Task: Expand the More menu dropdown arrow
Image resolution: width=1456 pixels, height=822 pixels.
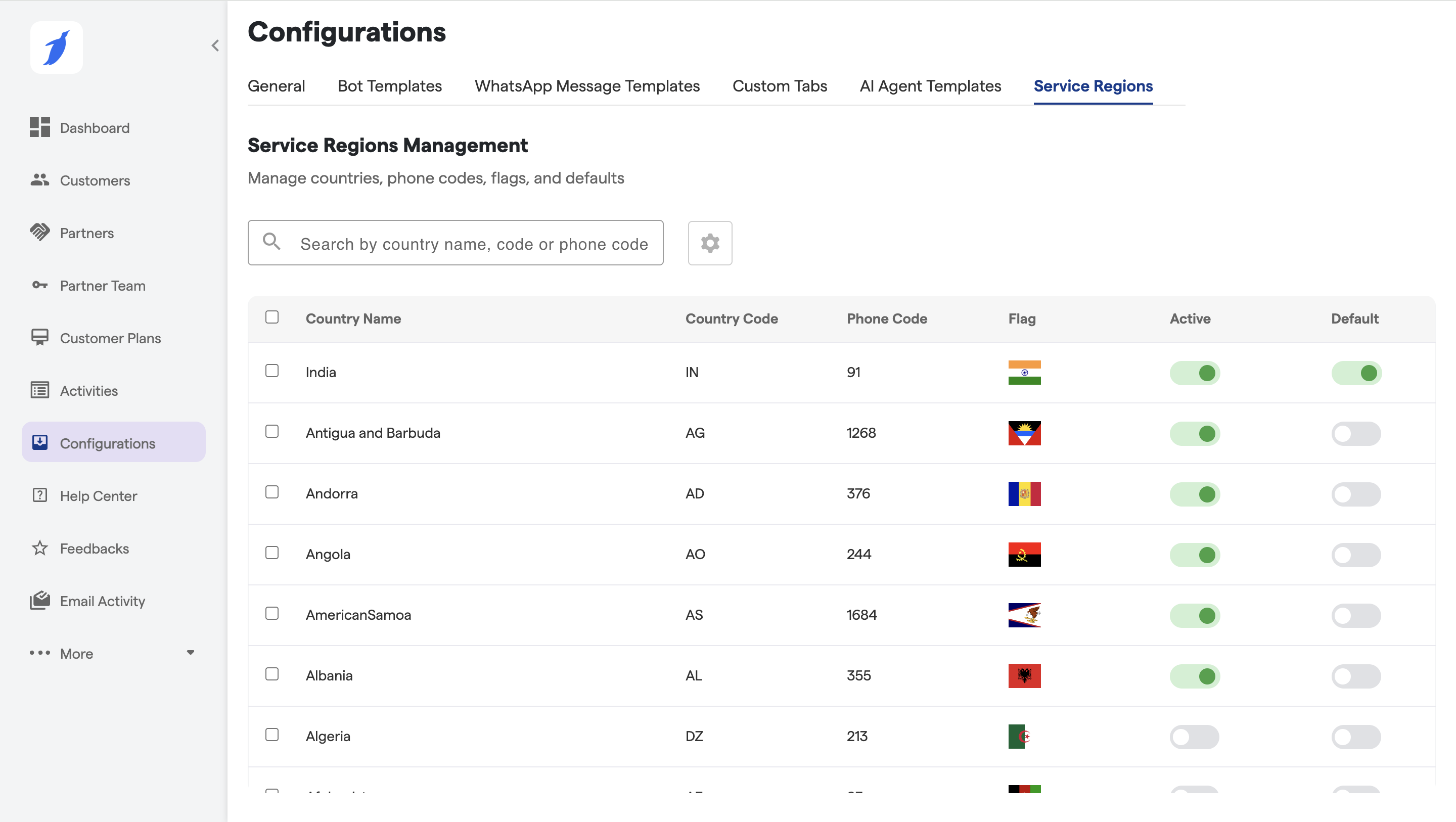Action: [x=191, y=653]
